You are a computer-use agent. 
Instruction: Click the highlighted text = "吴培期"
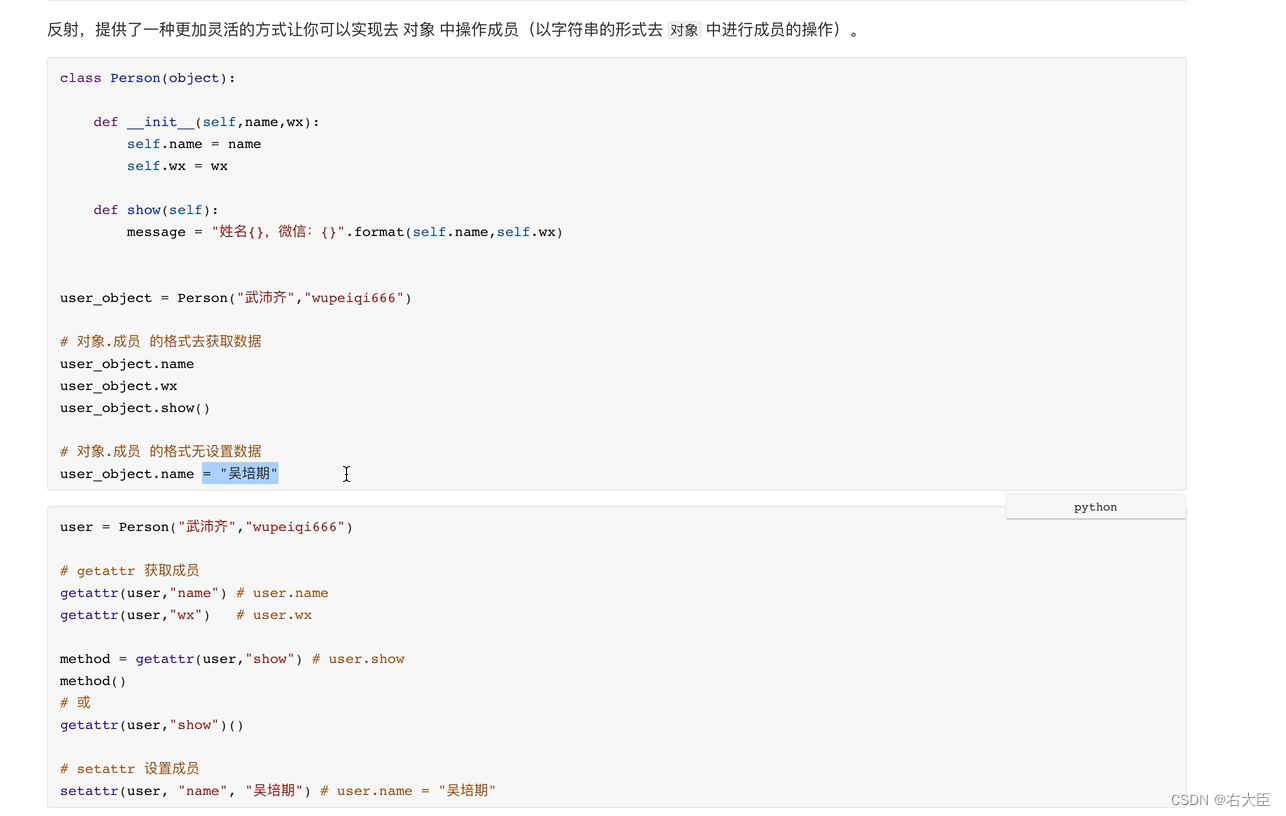pyautogui.click(x=239, y=473)
